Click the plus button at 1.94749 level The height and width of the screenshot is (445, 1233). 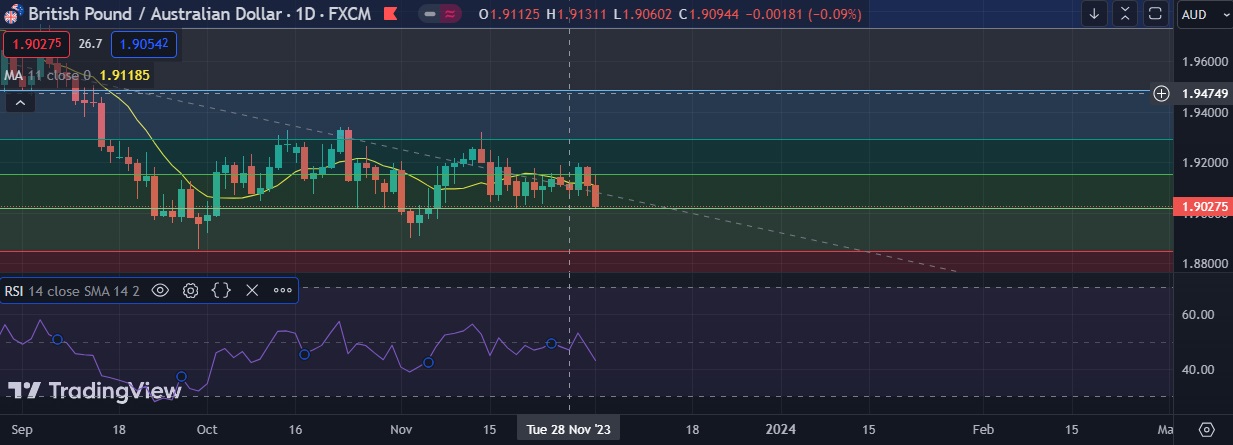pos(1161,93)
